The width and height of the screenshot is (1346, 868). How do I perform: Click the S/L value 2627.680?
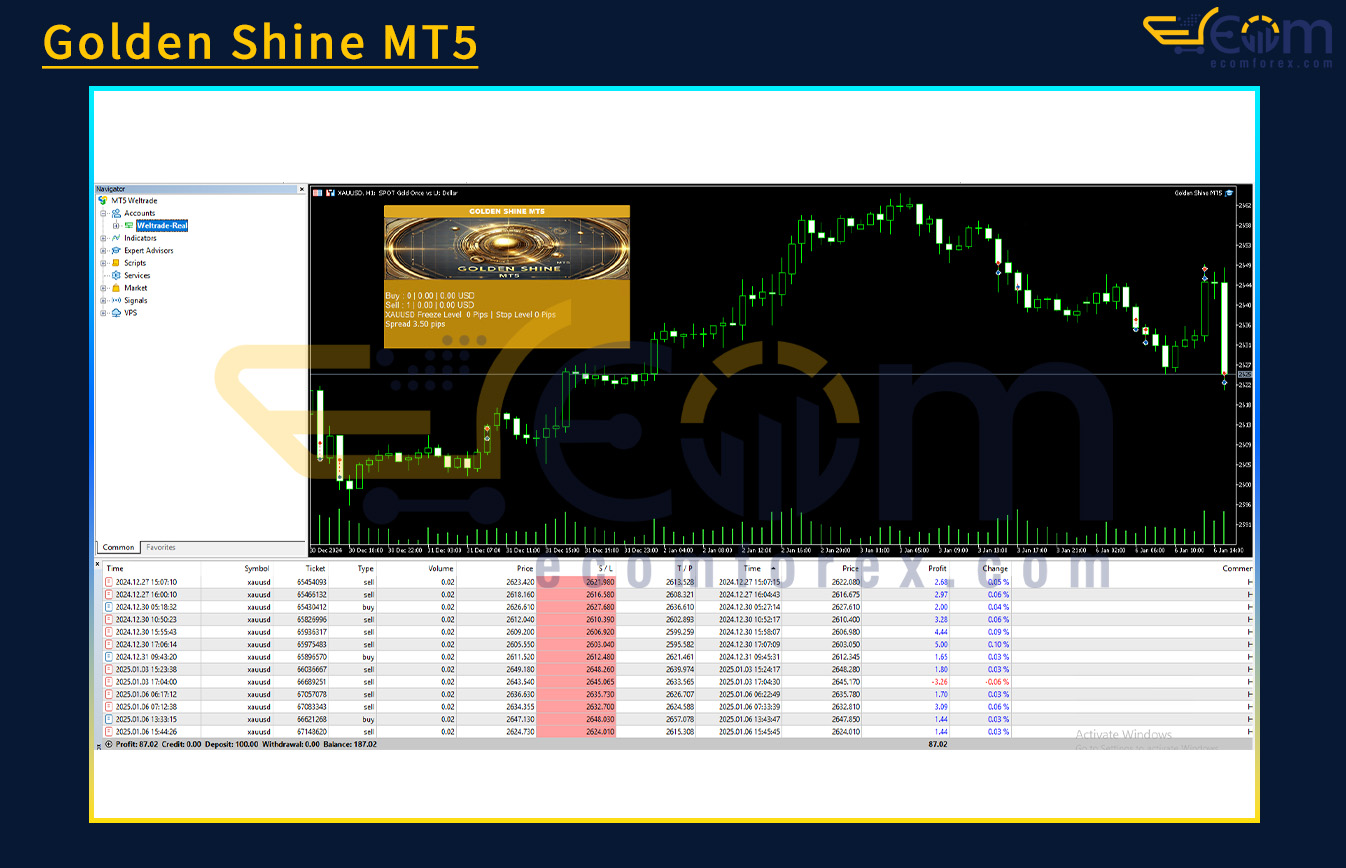[599, 607]
